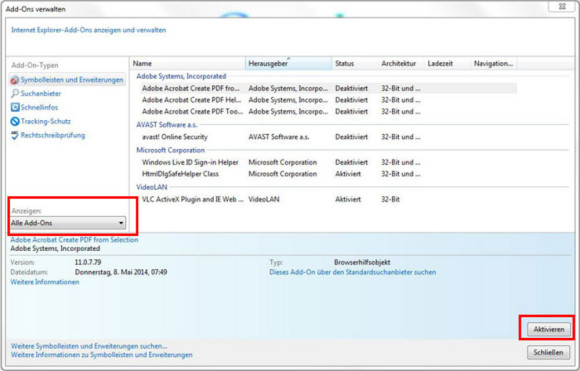Sort by the Navigation column header

point(494,64)
